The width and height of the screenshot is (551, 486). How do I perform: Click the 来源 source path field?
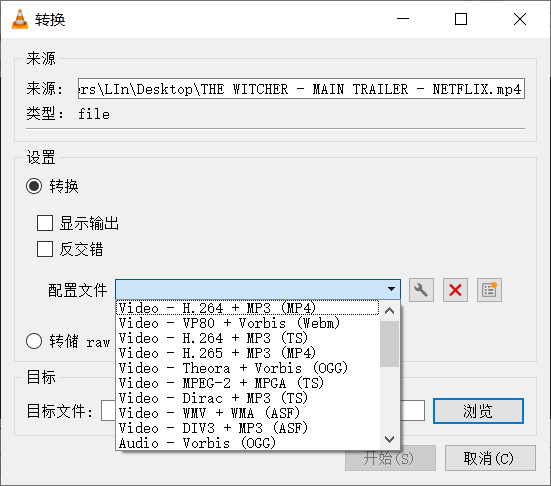click(301, 89)
